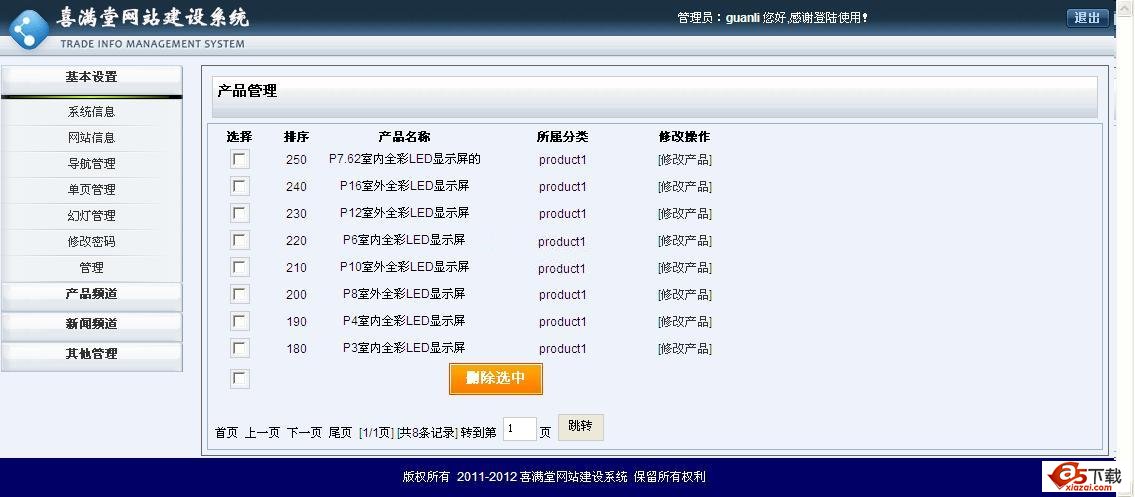1135x497 pixels.
Task: Mark the P6室内全彩LED显示屏 row checkbox
Action: (240, 240)
